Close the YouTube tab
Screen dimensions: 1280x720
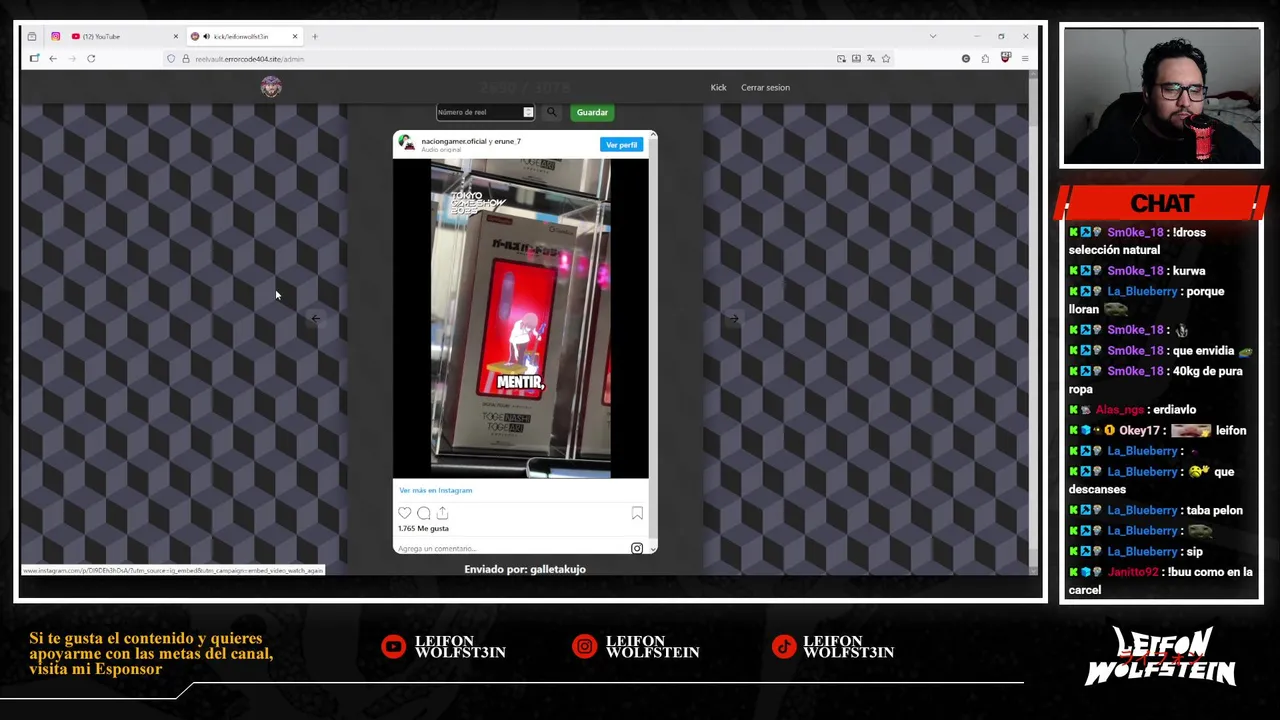[175, 37]
